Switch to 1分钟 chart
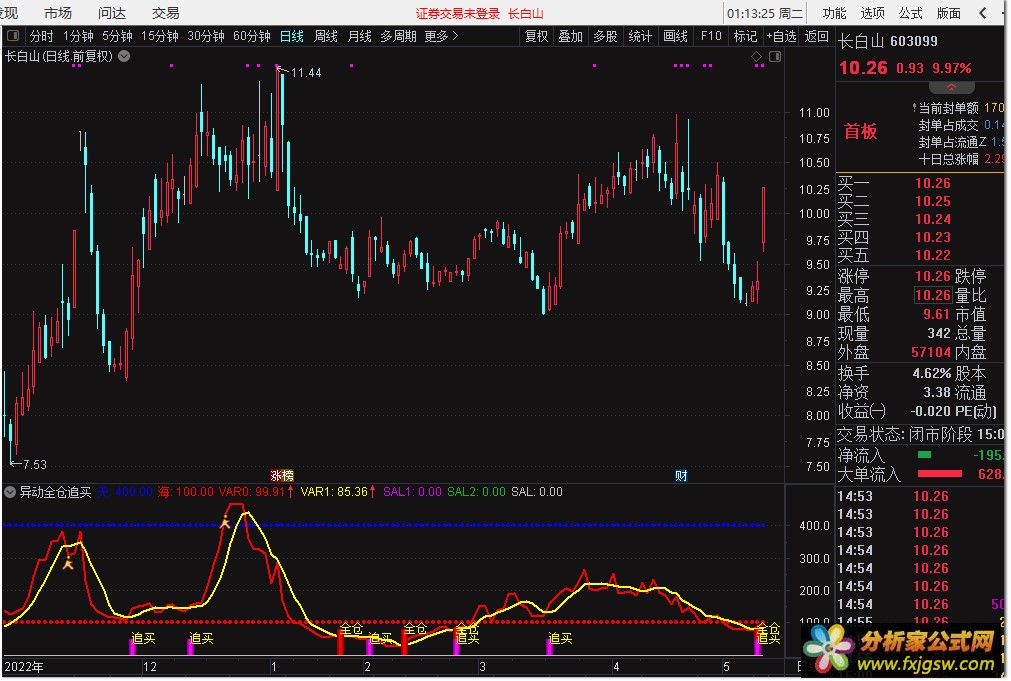The height and width of the screenshot is (681, 1011). coord(78,36)
